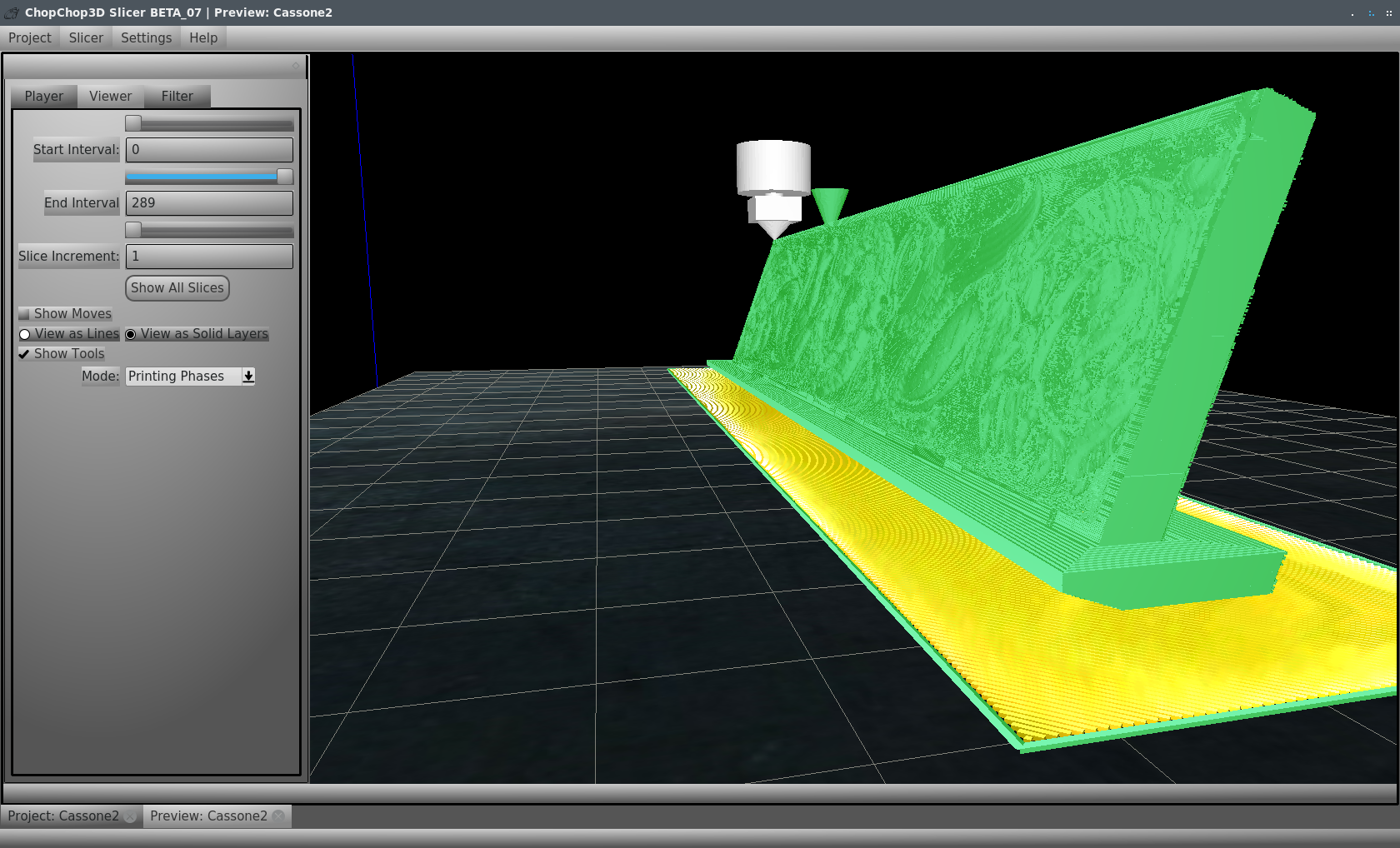This screenshot has width=1400, height=848.
Task: Click the blue three-dot window button in the title bar
Action: pyautogui.click(x=1371, y=13)
